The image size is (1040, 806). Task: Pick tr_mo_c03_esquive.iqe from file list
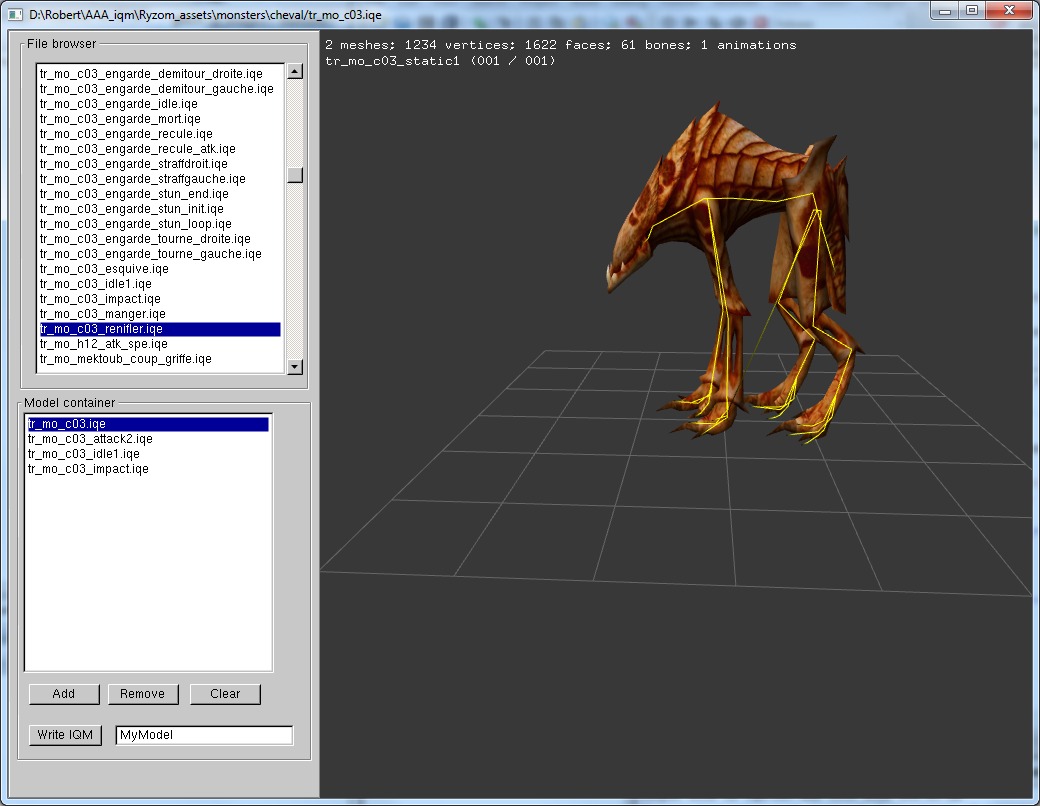(104, 269)
